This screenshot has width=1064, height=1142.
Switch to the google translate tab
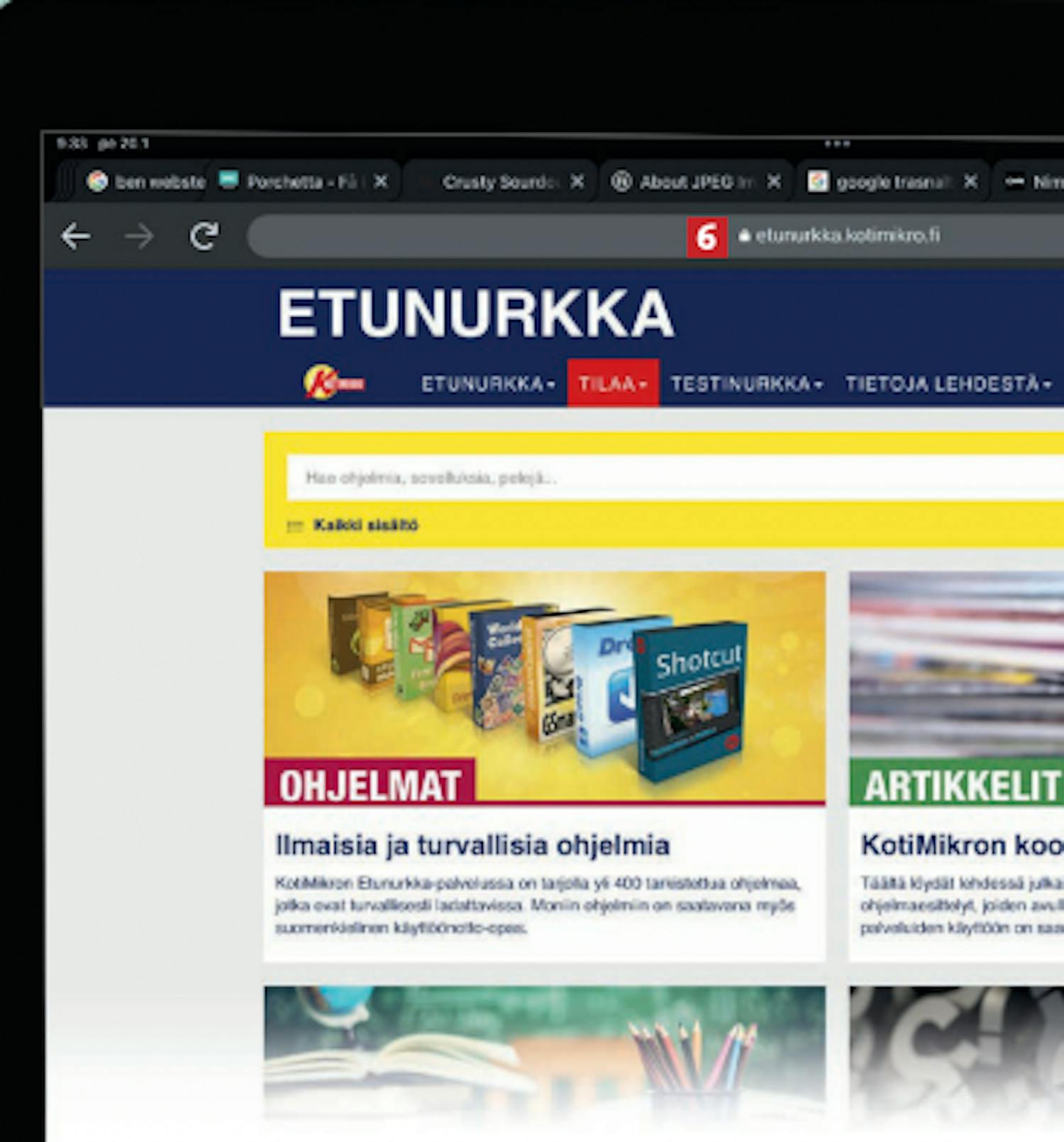[x=894, y=182]
